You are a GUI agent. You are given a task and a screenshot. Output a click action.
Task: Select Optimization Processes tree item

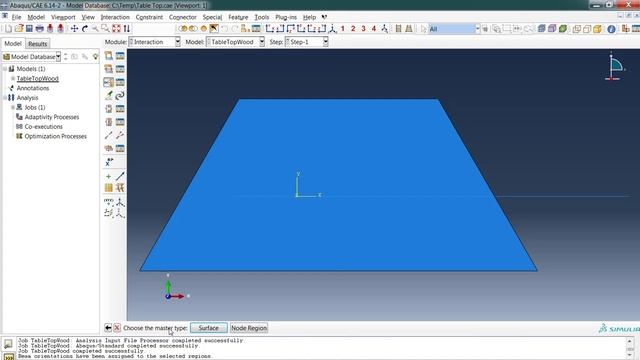56,136
